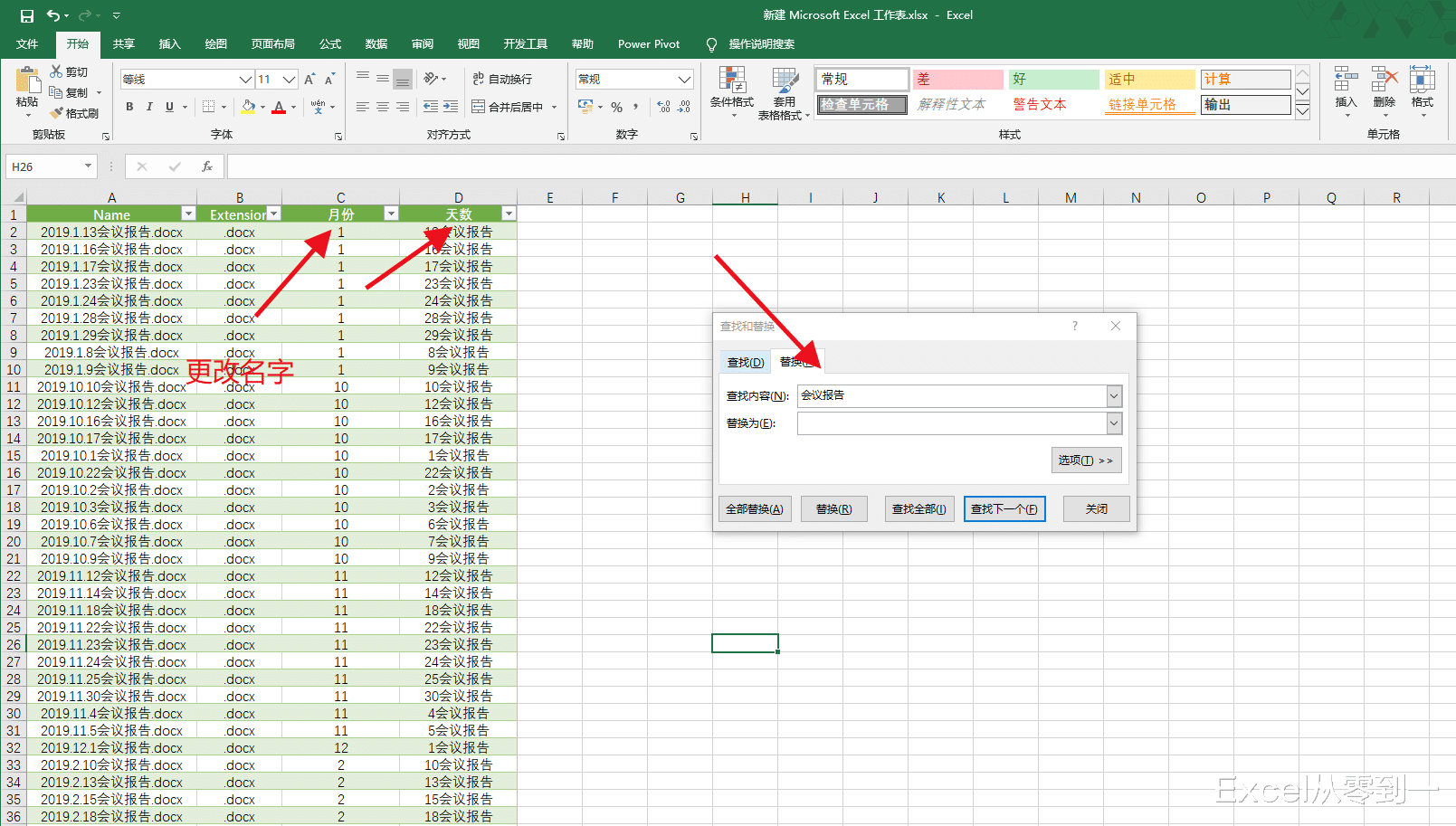
Task: Expand the Find what dropdown arrow
Action: (x=1114, y=396)
